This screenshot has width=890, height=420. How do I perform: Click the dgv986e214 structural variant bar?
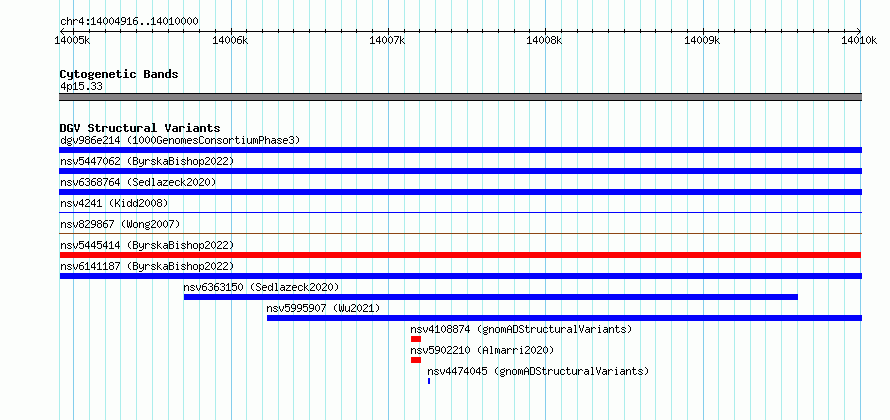pyautogui.click(x=460, y=150)
